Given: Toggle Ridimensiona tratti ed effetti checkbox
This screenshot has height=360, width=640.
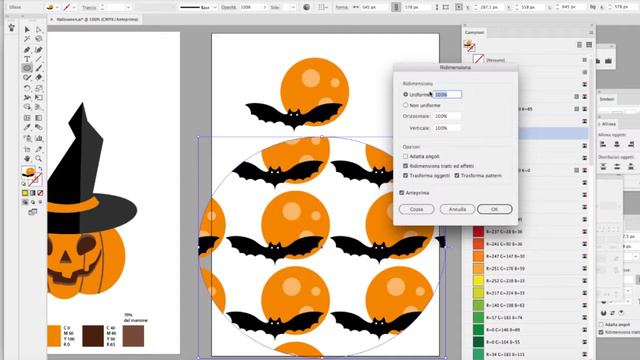Looking at the screenshot, I should click(405, 166).
